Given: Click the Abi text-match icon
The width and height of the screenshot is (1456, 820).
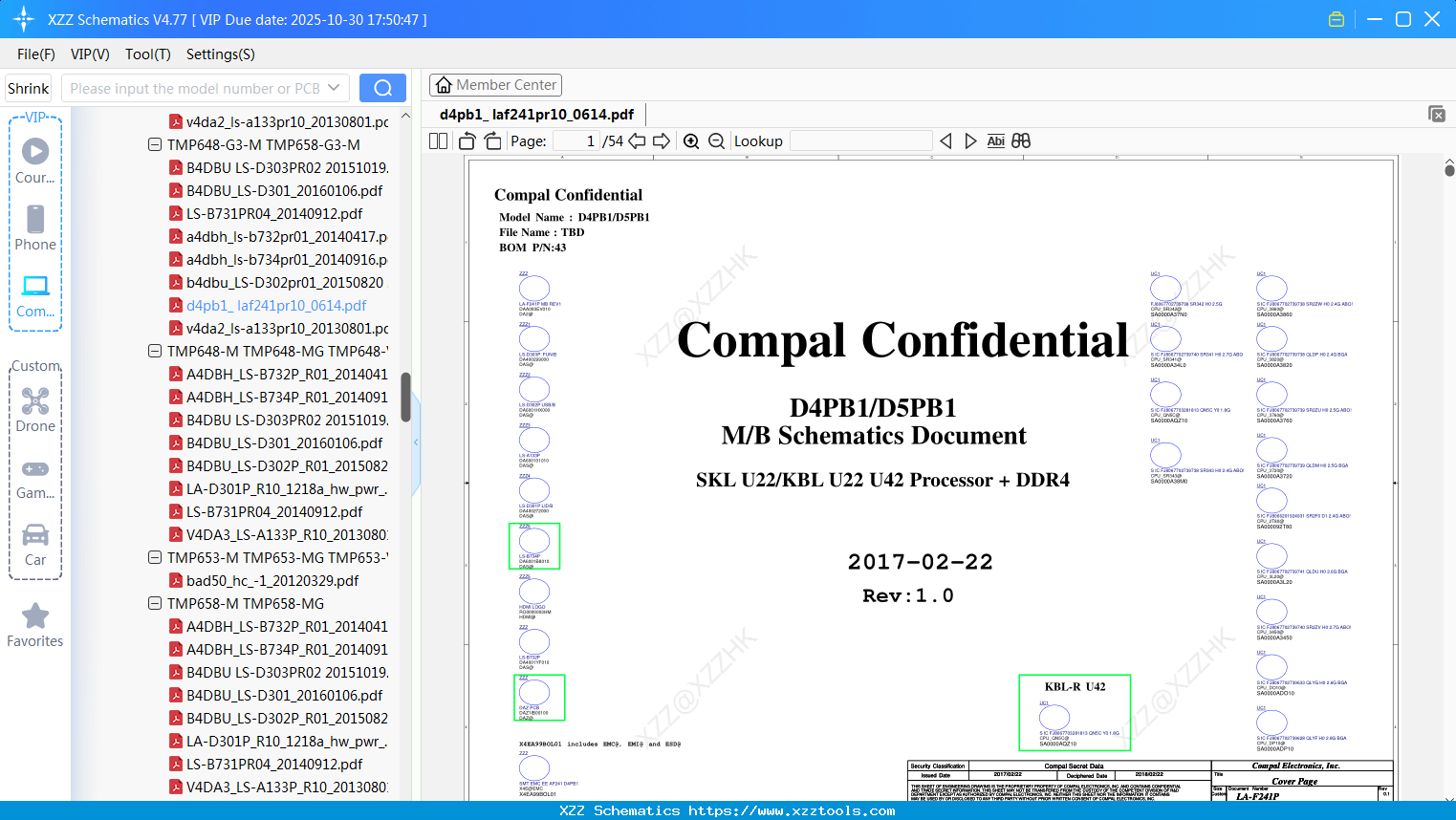Looking at the screenshot, I should click(x=995, y=140).
